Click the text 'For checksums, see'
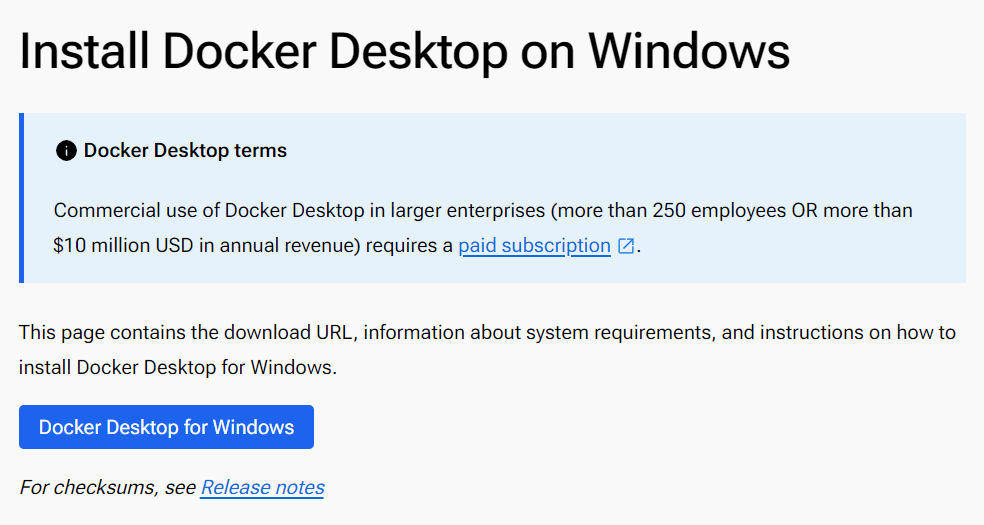 coord(108,487)
